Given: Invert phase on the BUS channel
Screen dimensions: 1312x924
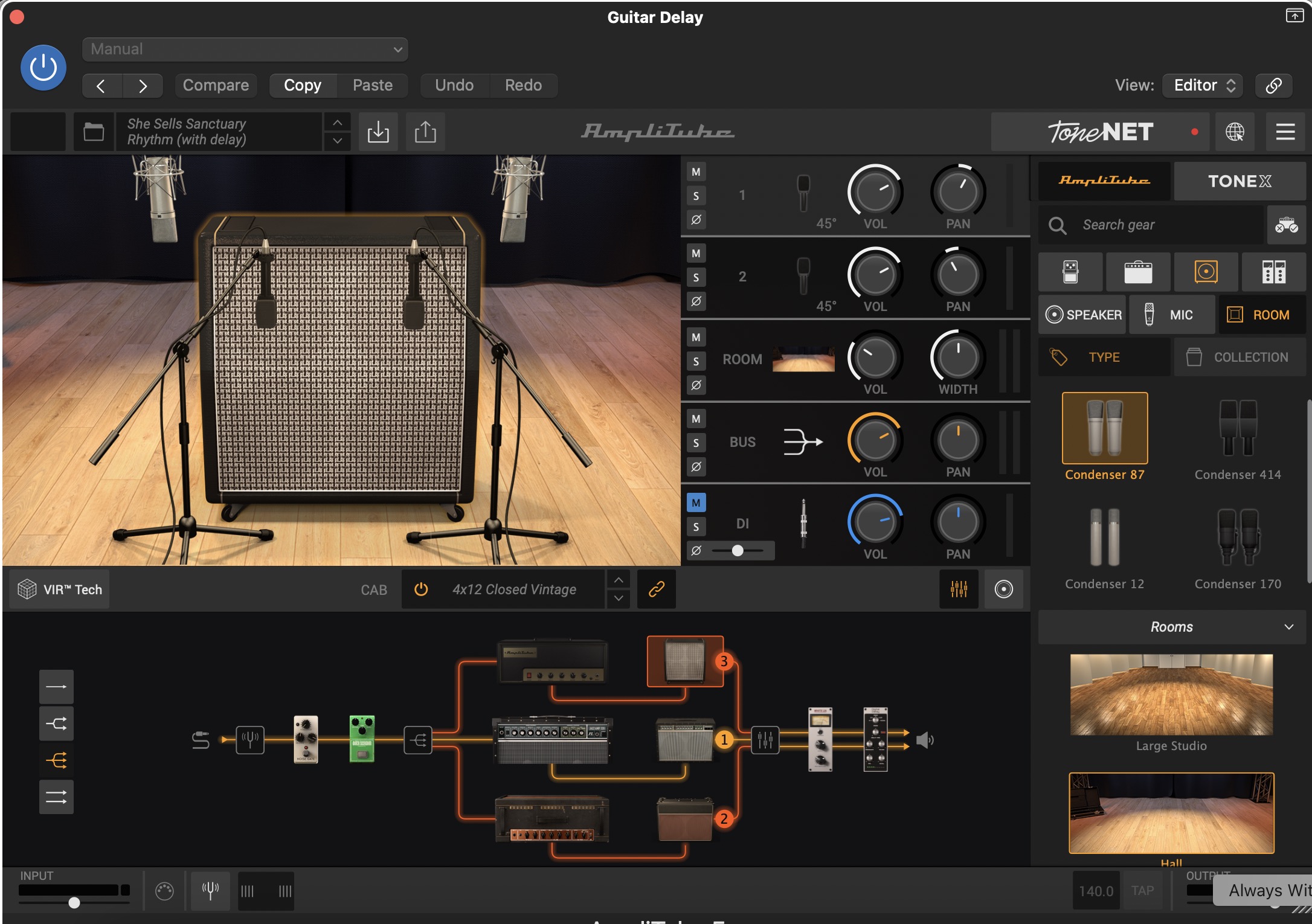Looking at the screenshot, I should click(x=696, y=466).
